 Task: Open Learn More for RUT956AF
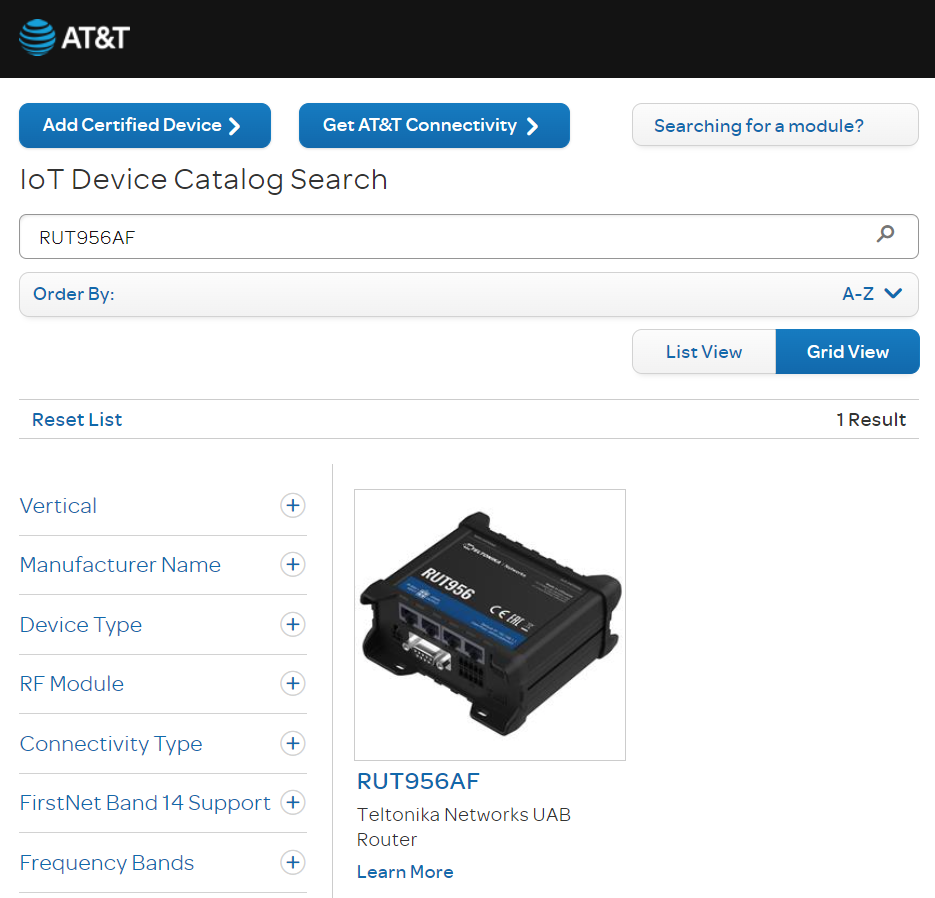(x=405, y=872)
